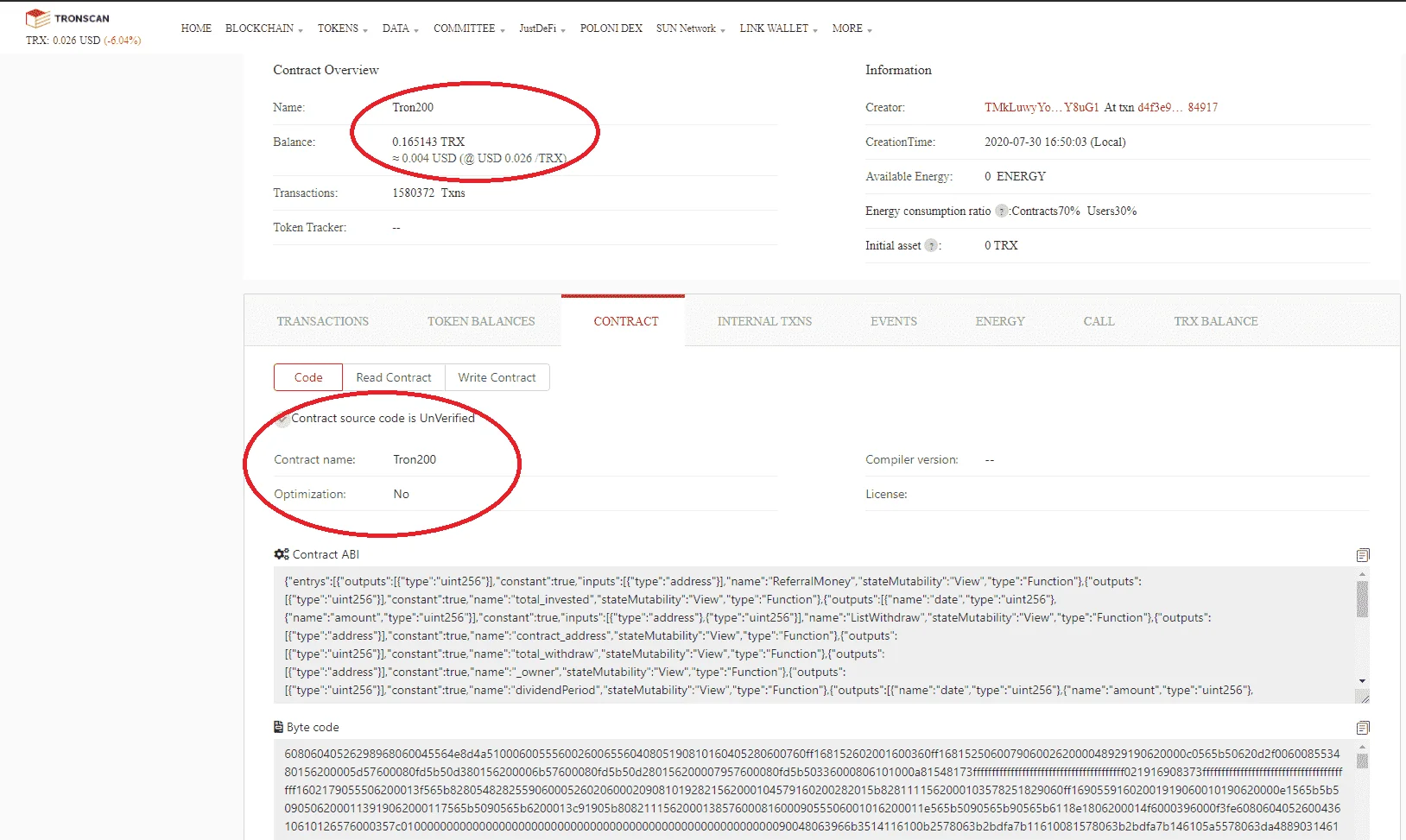Click the Available Energy value 0 ENERGY
Screen dimensions: 1406x840
pos(1016,176)
